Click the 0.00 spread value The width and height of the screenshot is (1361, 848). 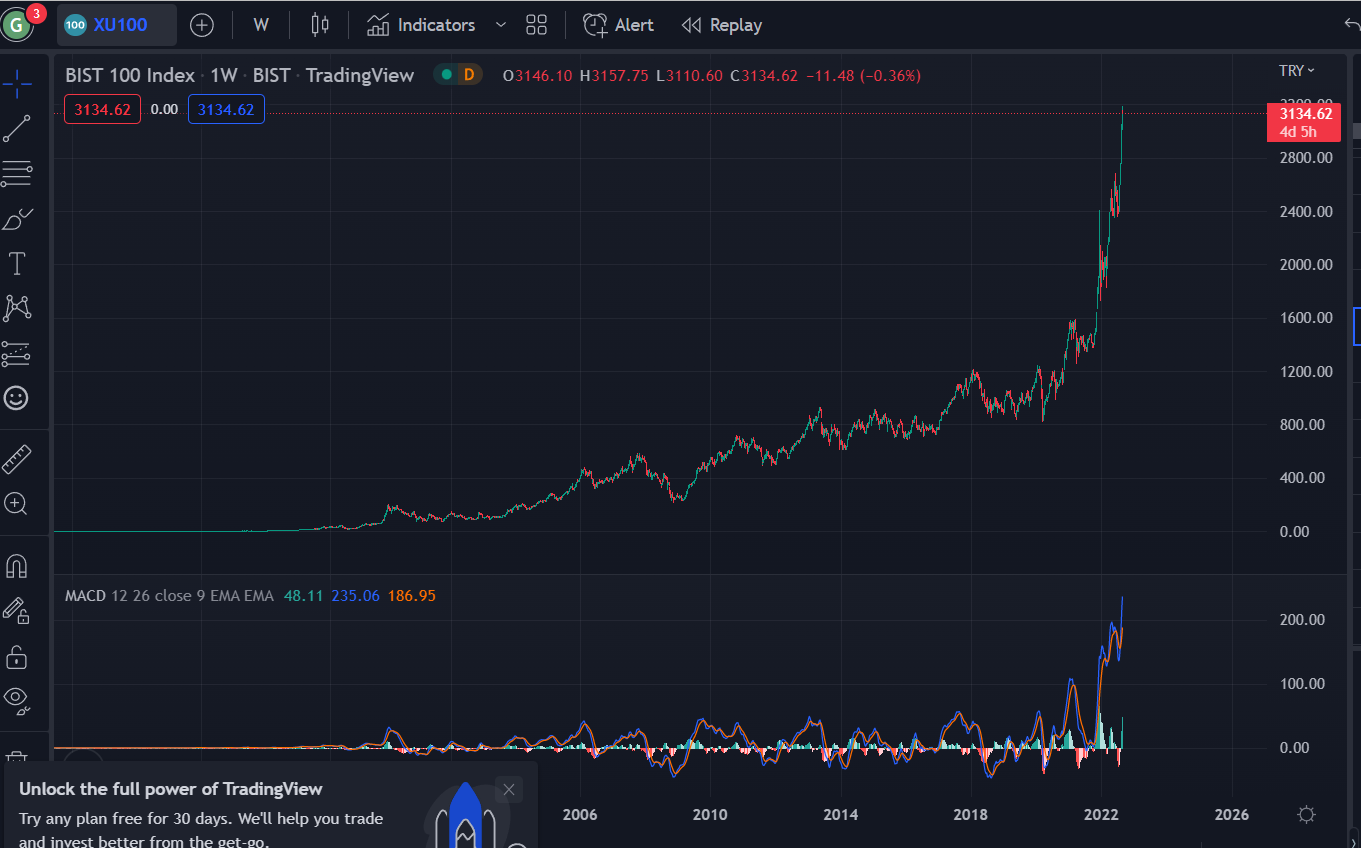coord(164,110)
